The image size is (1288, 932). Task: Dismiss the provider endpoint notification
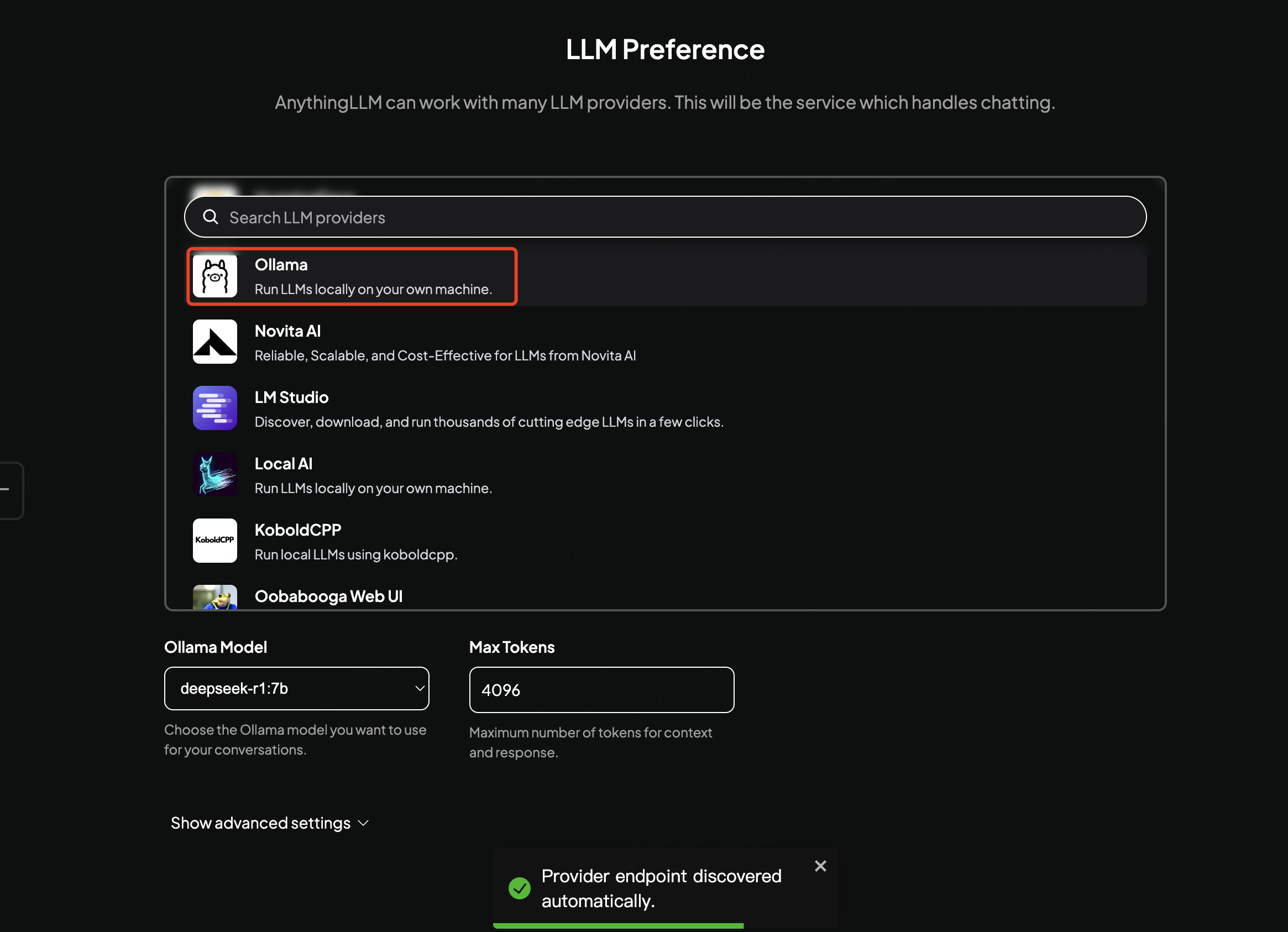[x=820, y=866]
